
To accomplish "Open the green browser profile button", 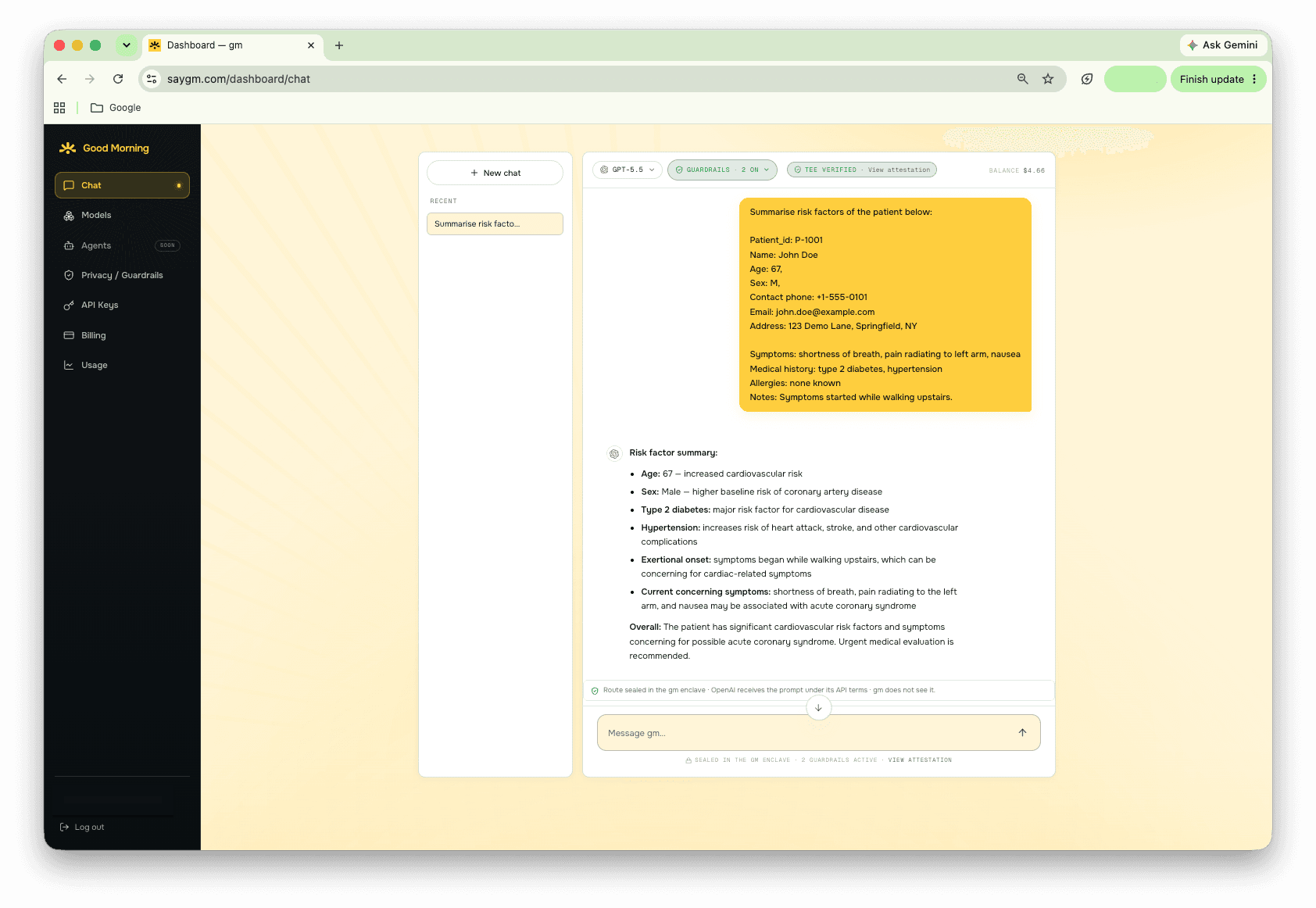I will [1135, 79].
